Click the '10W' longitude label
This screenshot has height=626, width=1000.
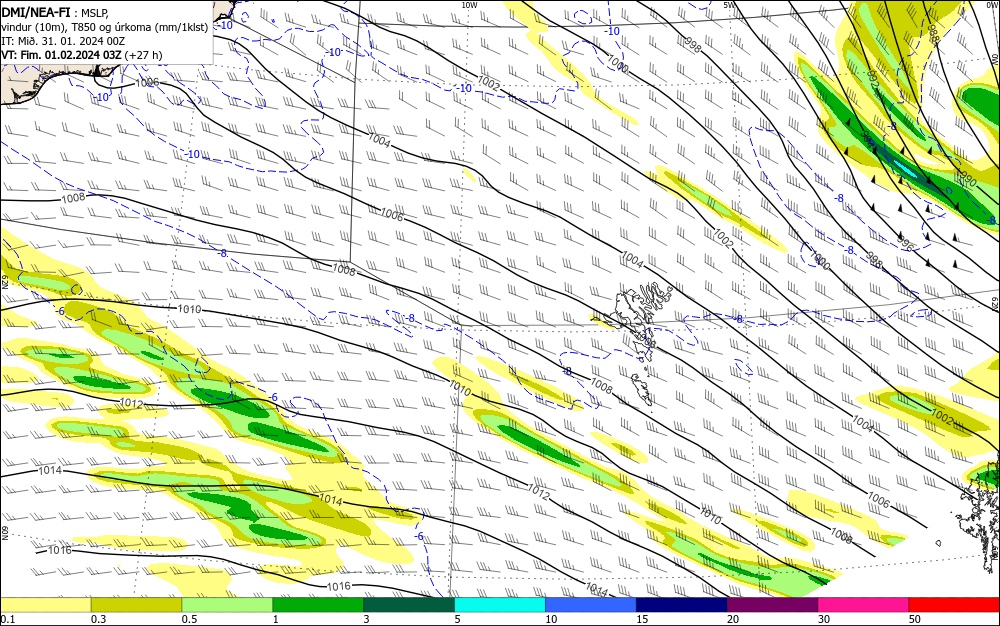(x=469, y=5)
